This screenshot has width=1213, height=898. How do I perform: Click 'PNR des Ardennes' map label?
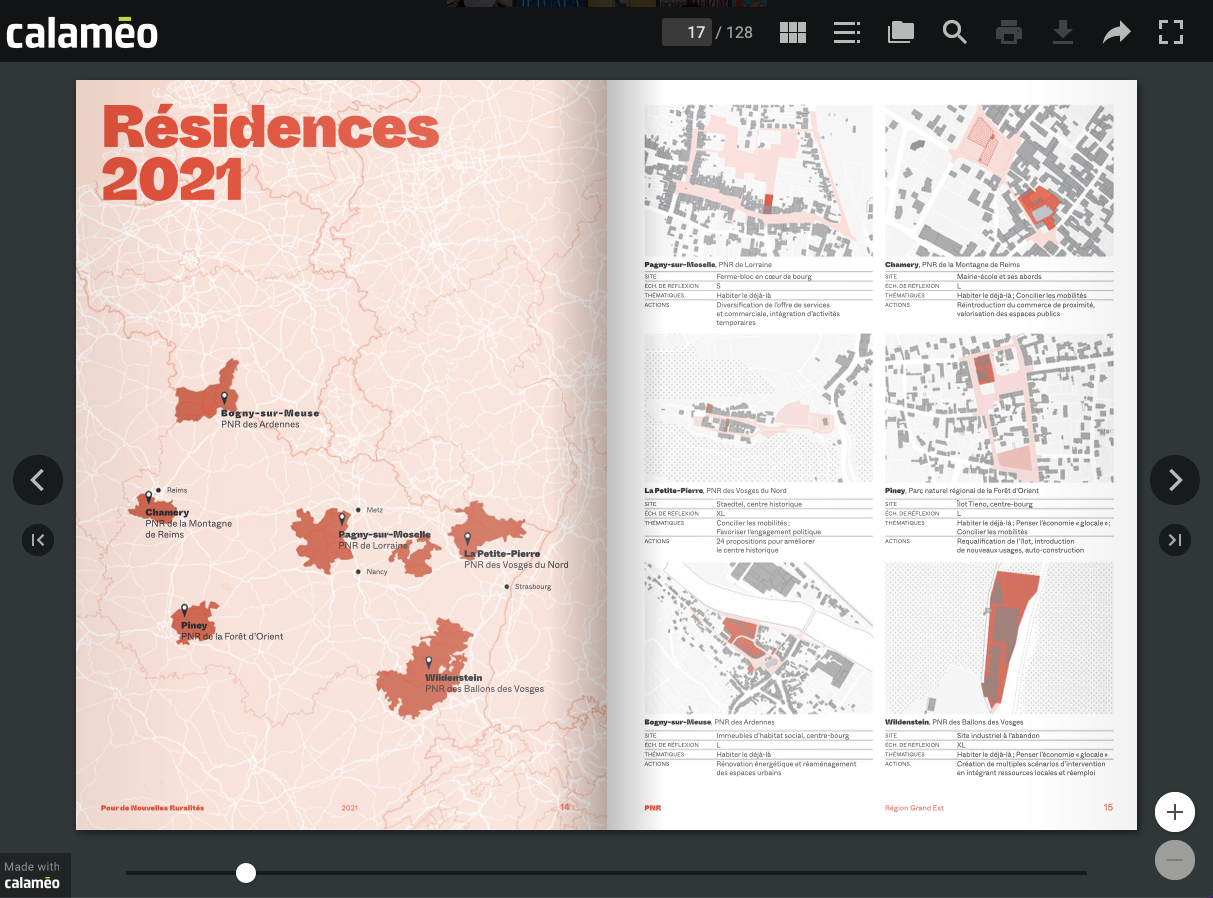coord(260,425)
